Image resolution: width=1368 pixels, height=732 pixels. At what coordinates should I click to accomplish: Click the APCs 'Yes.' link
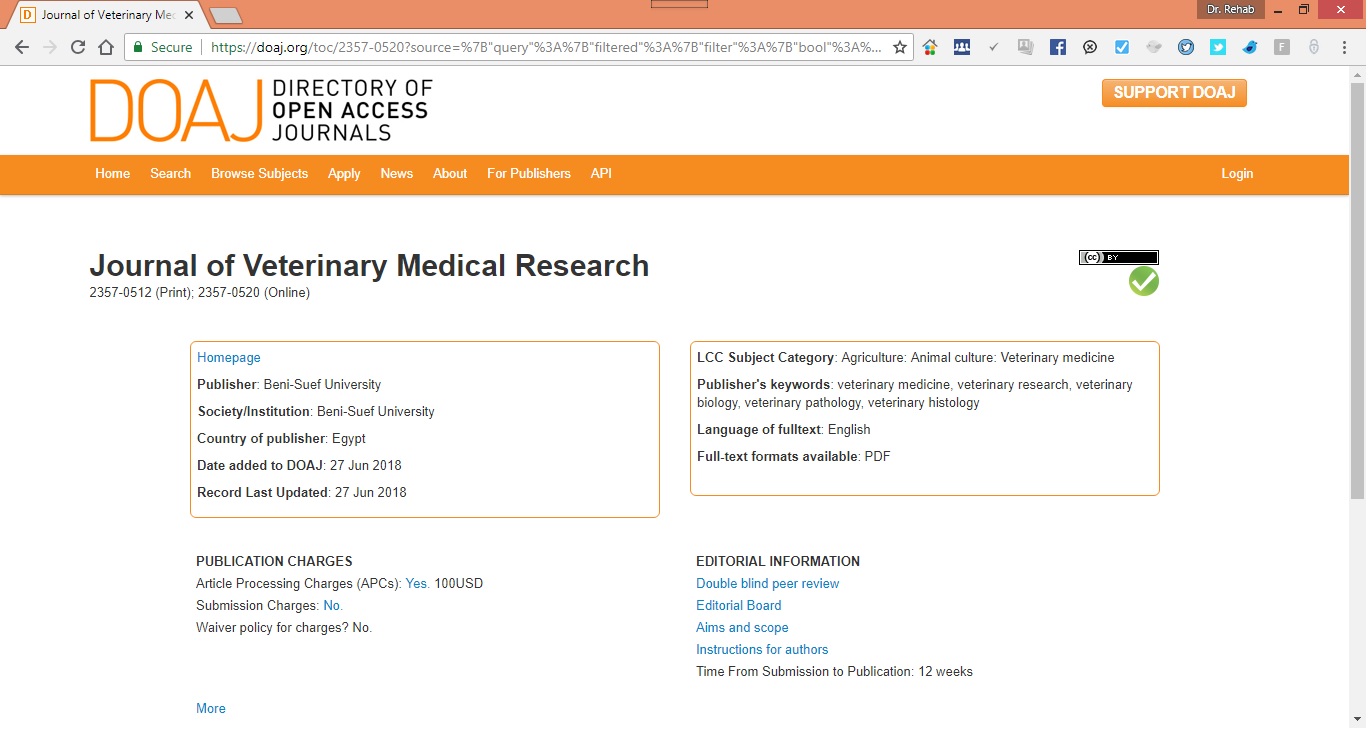click(x=417, y=583)
